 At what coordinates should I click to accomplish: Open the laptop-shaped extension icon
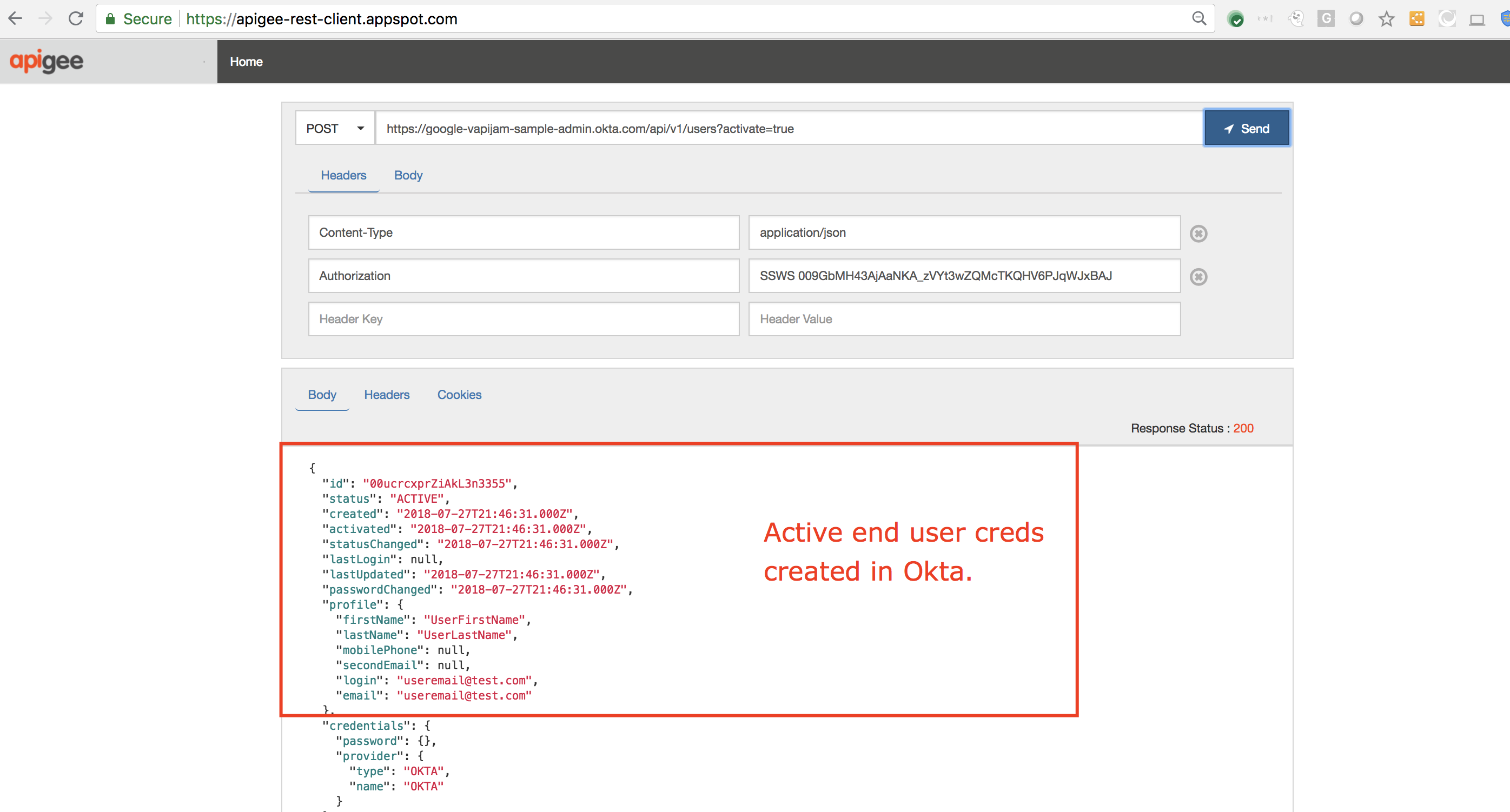coord(1476,20)
